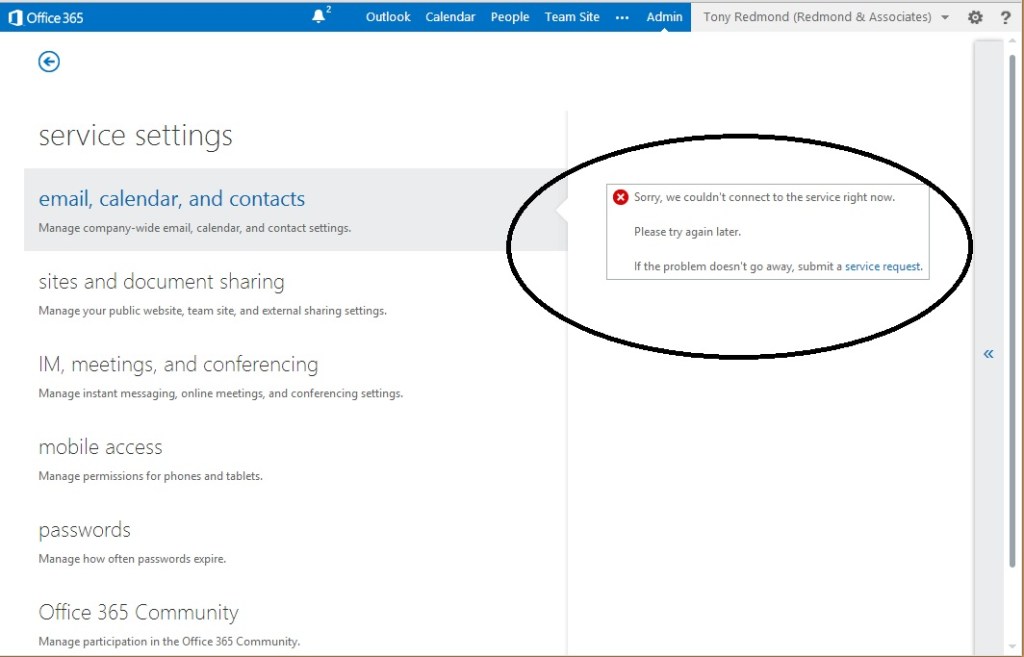Click the back arrow navigation icon
The image size is (1024, 657).
48,61
